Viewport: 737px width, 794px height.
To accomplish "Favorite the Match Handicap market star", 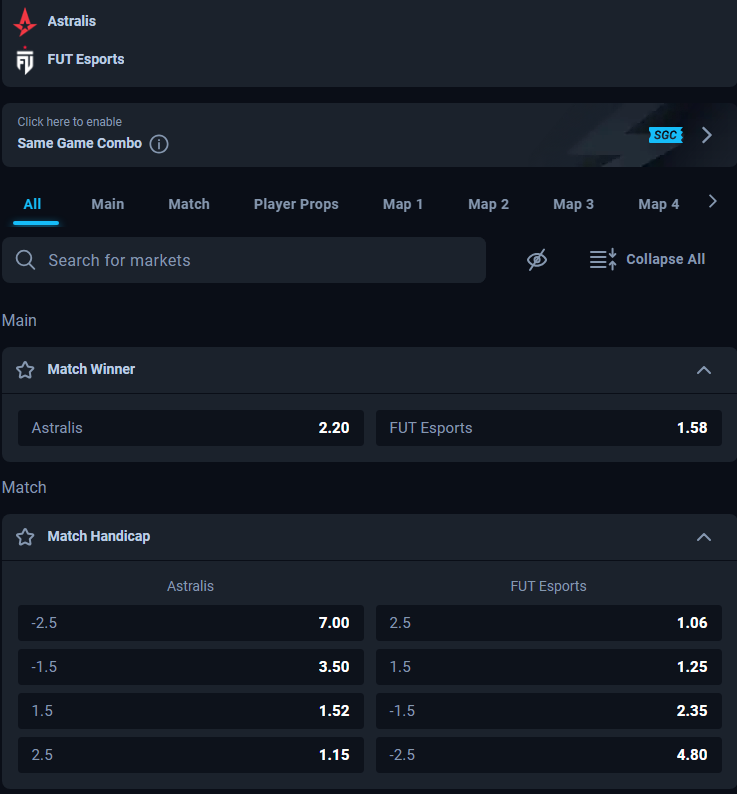I will 25,537.
